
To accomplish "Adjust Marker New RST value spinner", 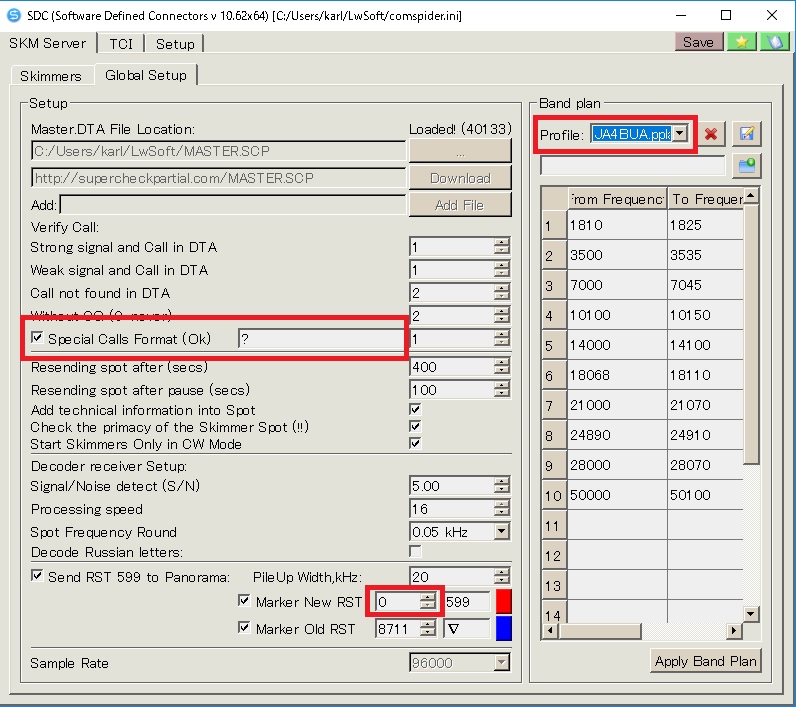I will 428,602.
